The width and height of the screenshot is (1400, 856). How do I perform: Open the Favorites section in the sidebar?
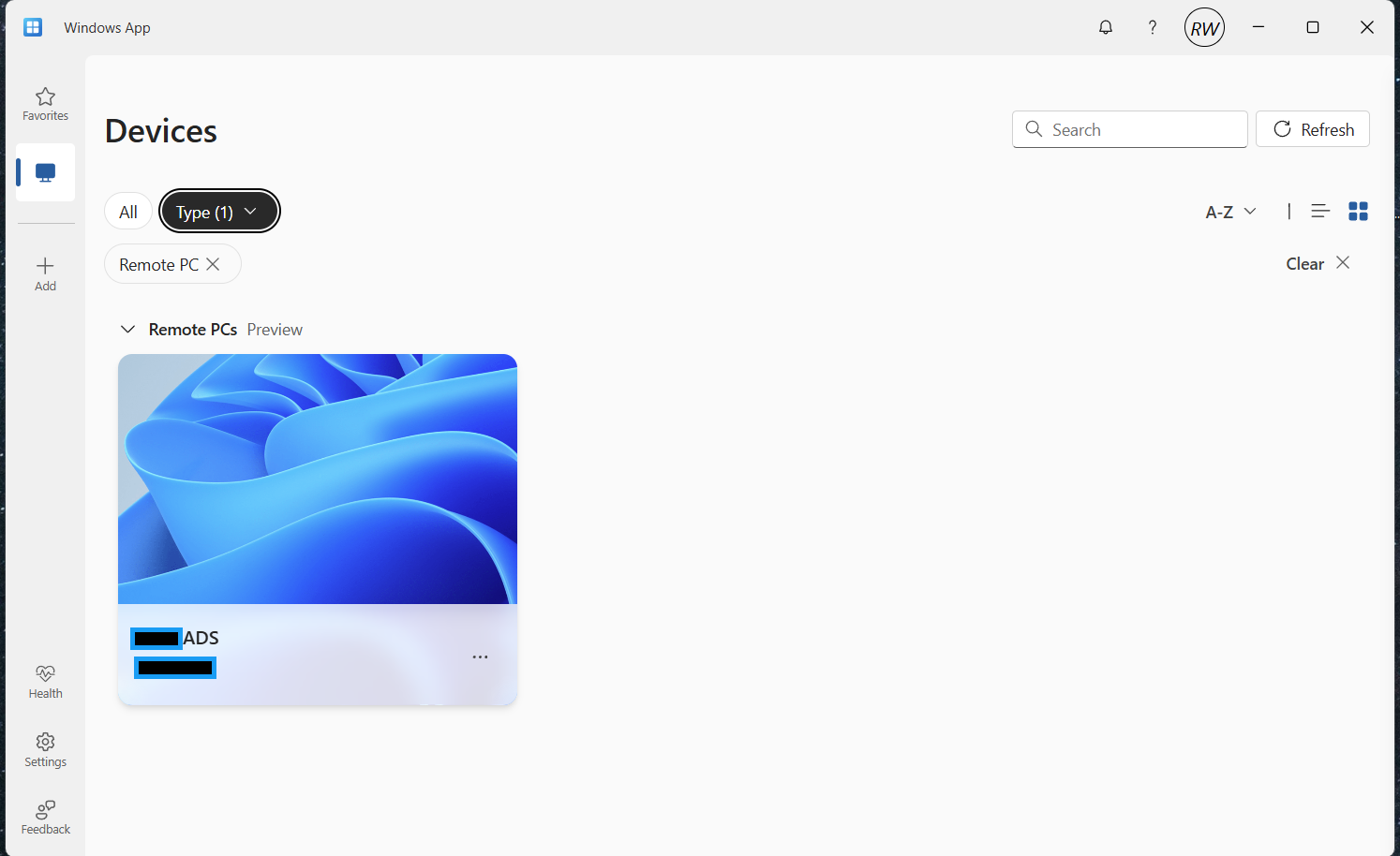coord(45,104)
